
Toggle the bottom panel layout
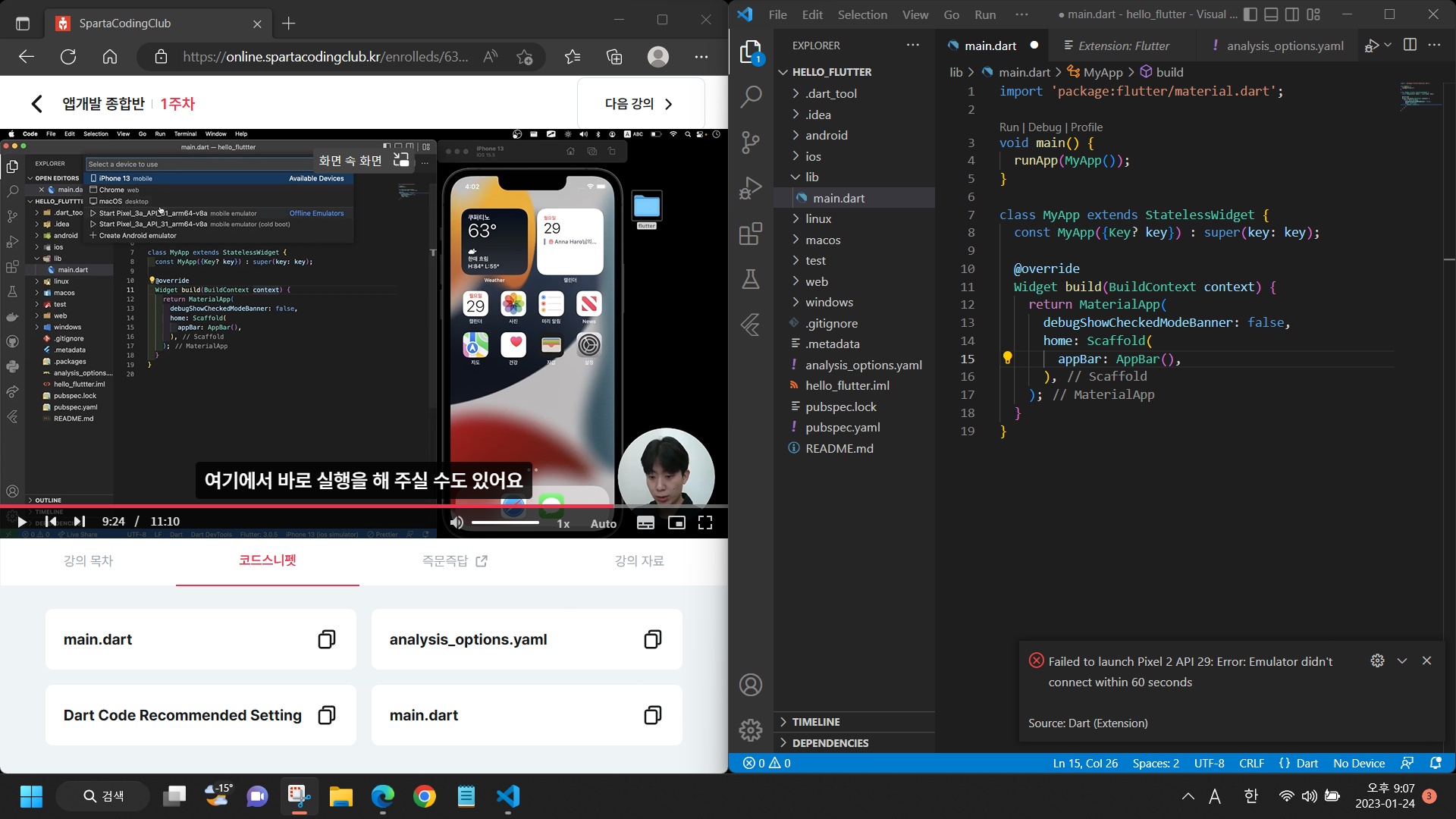click(x=1272, y=14)
